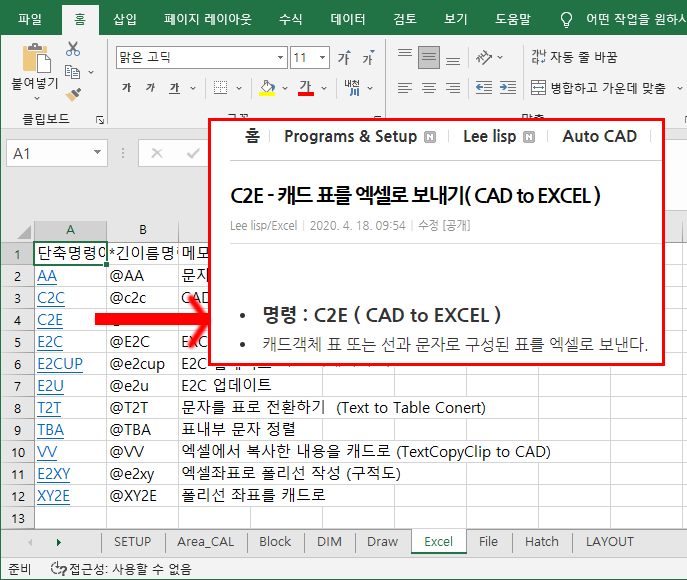Open clipboard pane dialog launcher
The width and height of the screenshot is (687, 580).
[x=100, y=120]
